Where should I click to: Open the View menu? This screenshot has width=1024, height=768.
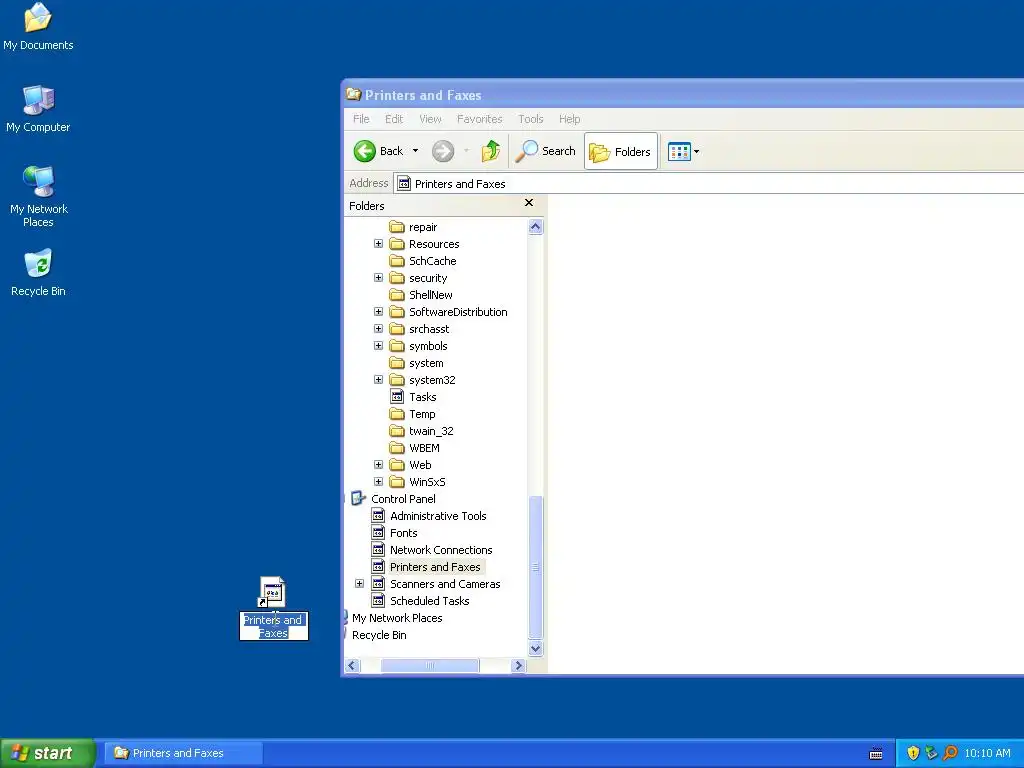(x=430, y=119)
